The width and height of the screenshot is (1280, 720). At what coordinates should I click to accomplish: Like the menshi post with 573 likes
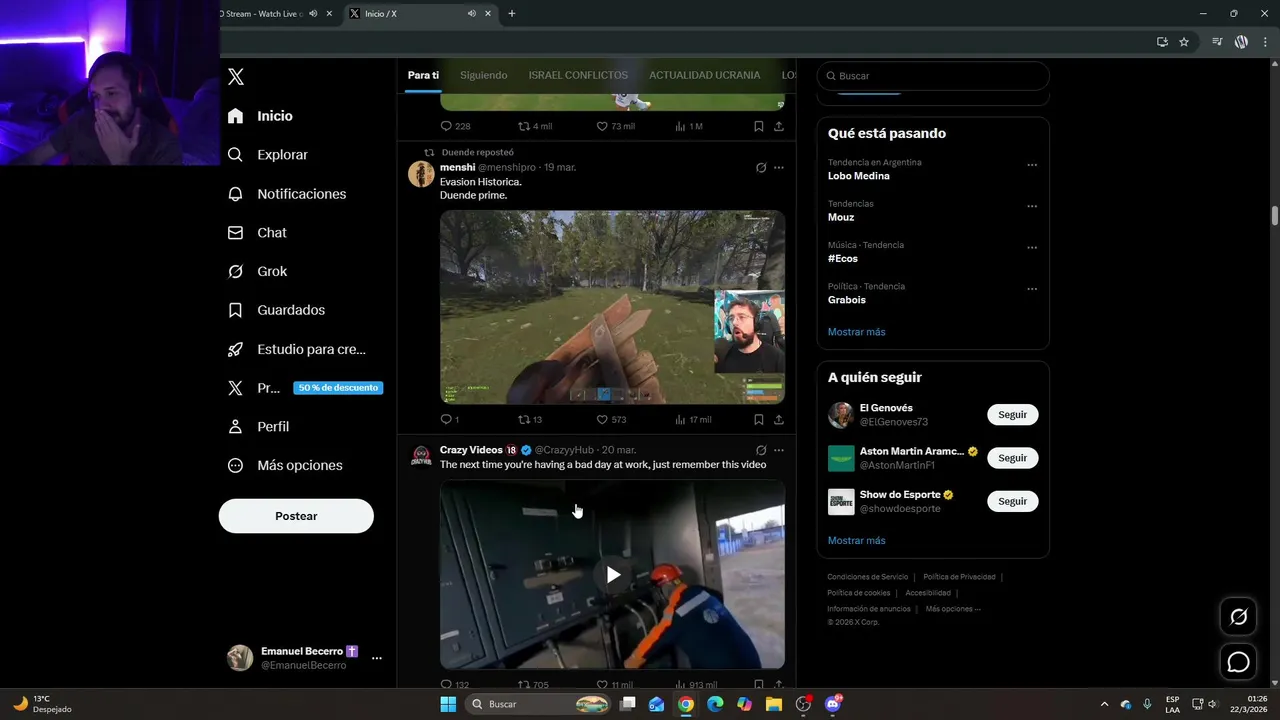tap(611, 420)
